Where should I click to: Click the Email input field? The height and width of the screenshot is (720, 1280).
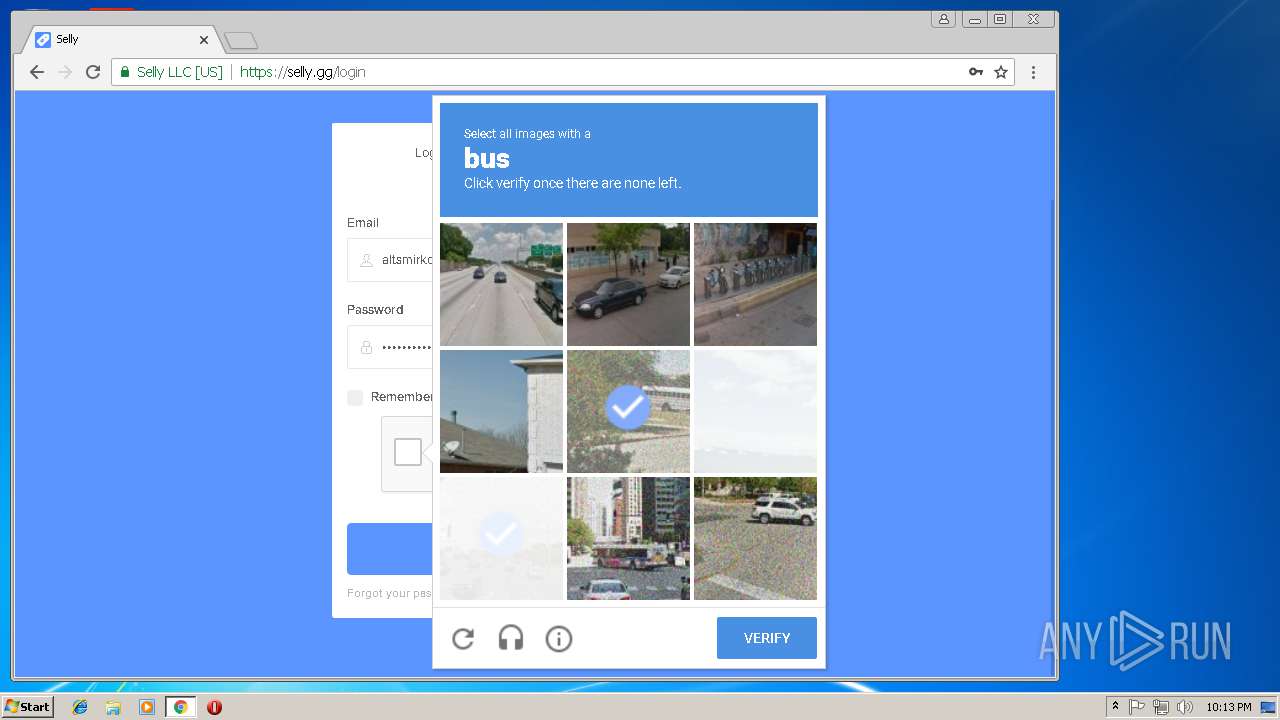tap(390, 260)
